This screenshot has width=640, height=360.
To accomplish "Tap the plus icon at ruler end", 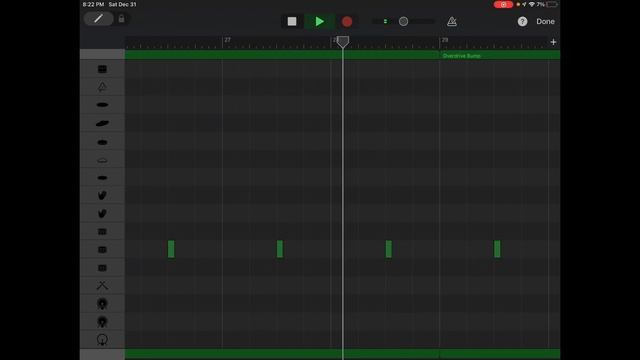I will [x=553, y=42].
